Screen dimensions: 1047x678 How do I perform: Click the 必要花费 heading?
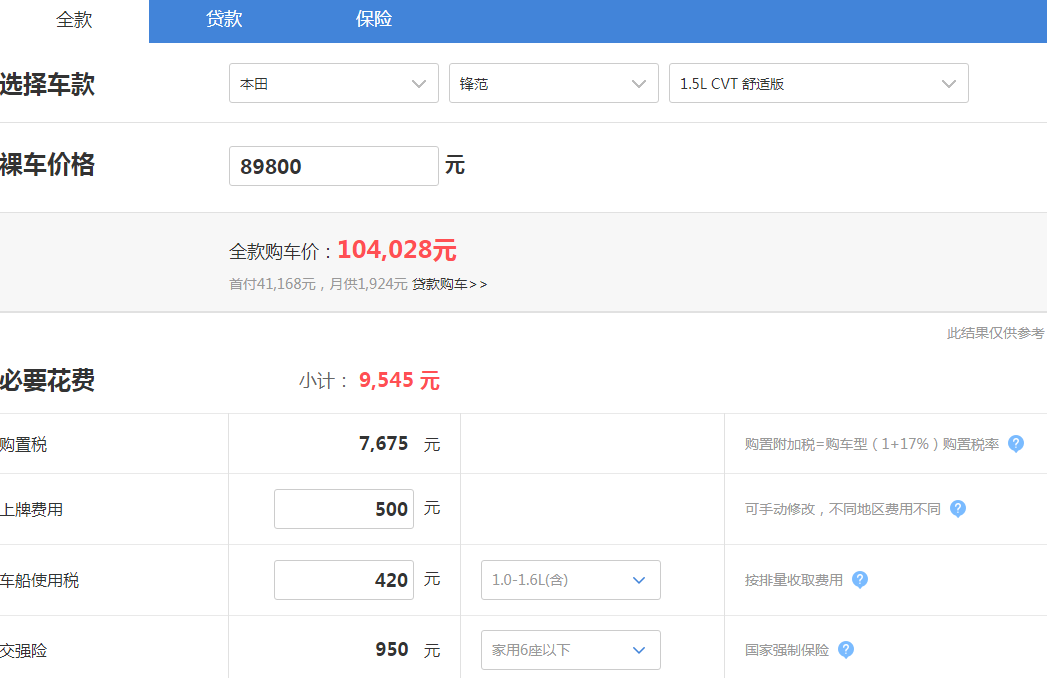(x=47, y=381)
